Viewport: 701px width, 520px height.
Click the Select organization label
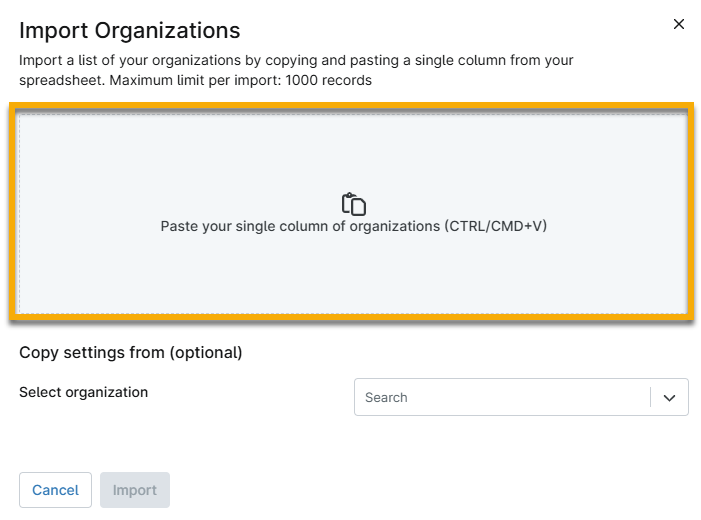(83, 392)
